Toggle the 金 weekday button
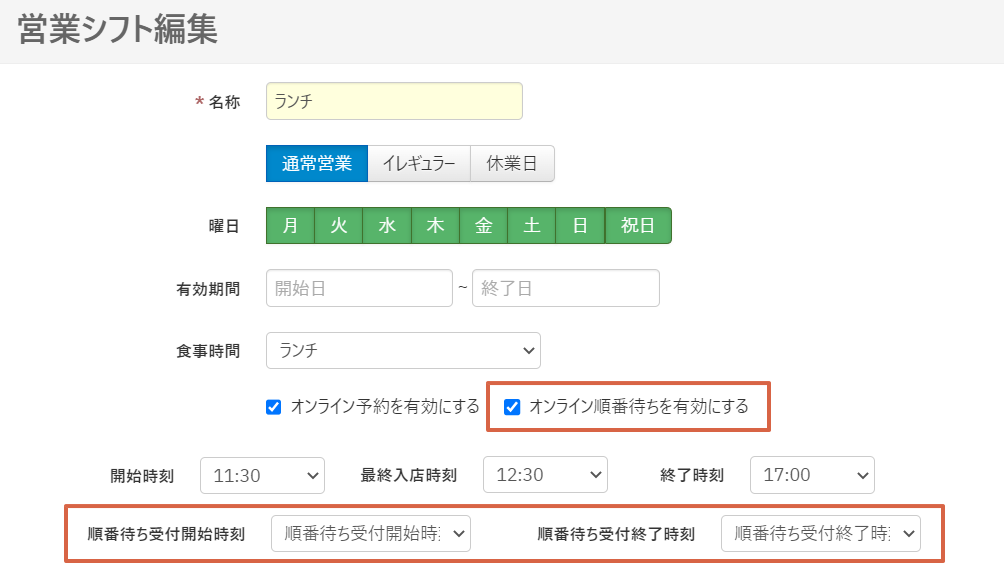The height and width of the screenshot is (577, 1004). [x=484, y=226]
